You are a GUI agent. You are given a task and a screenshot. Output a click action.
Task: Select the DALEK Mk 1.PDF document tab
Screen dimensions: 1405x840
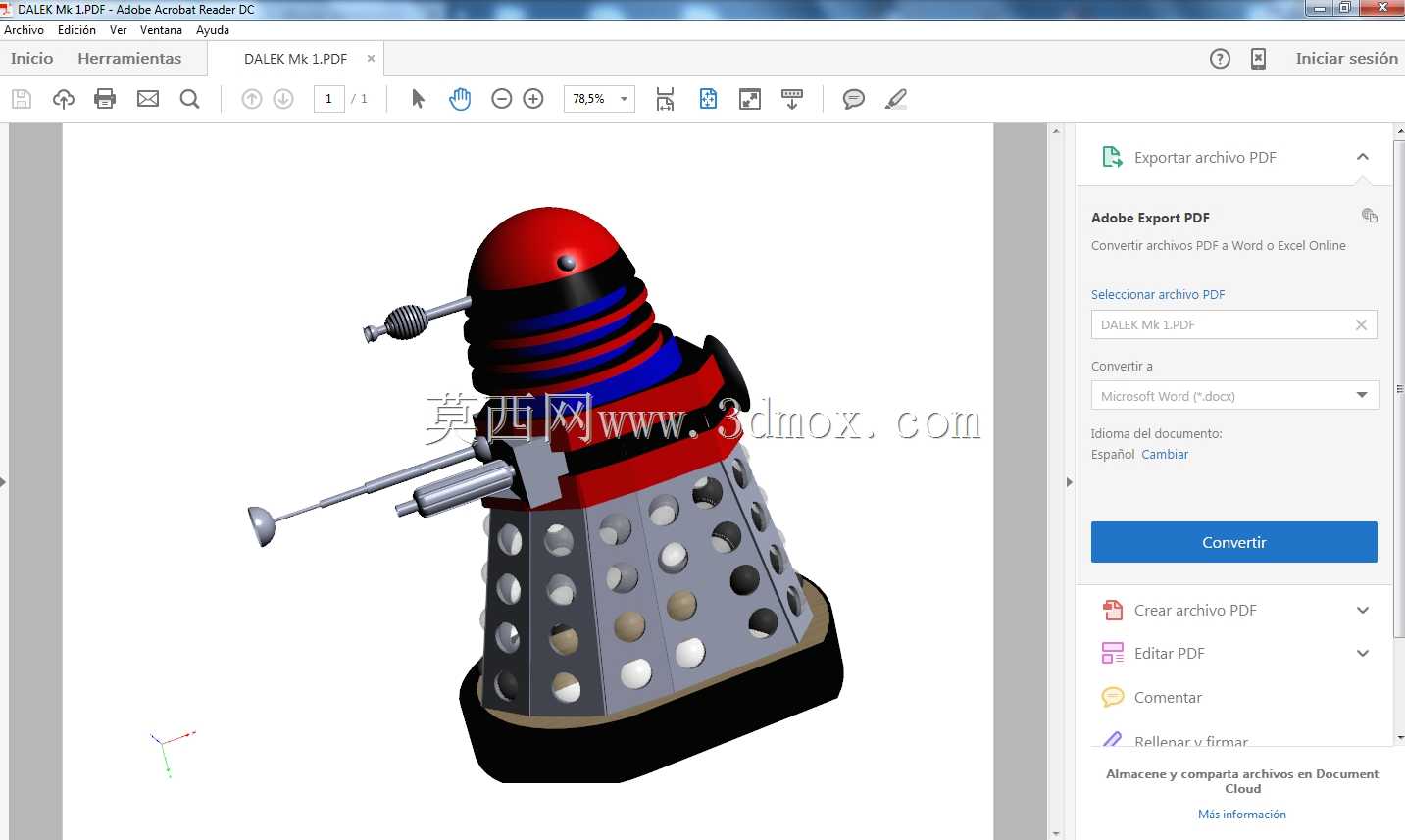(295, 59)
